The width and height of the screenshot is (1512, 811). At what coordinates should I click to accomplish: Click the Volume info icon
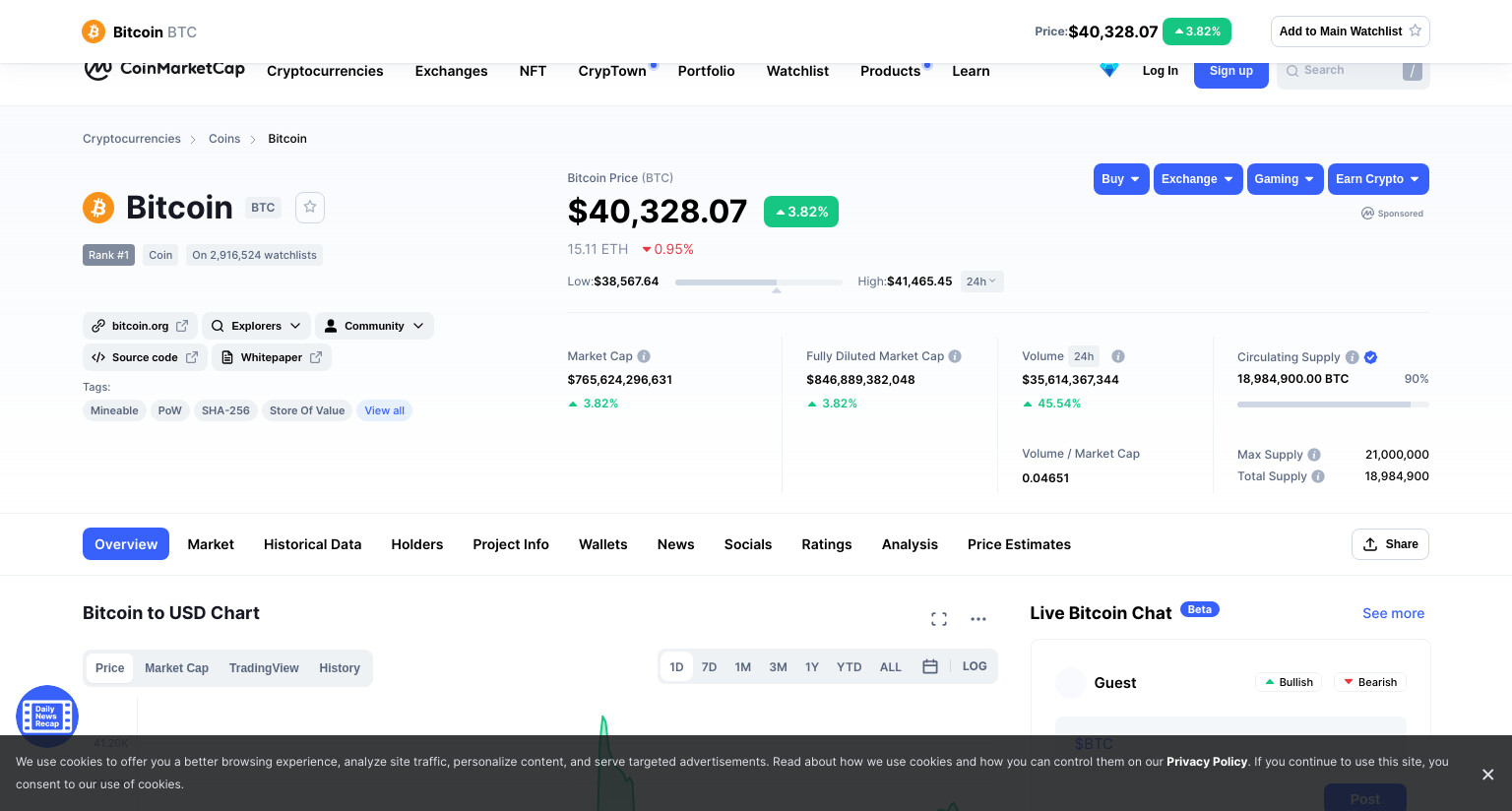[1118, 356]
